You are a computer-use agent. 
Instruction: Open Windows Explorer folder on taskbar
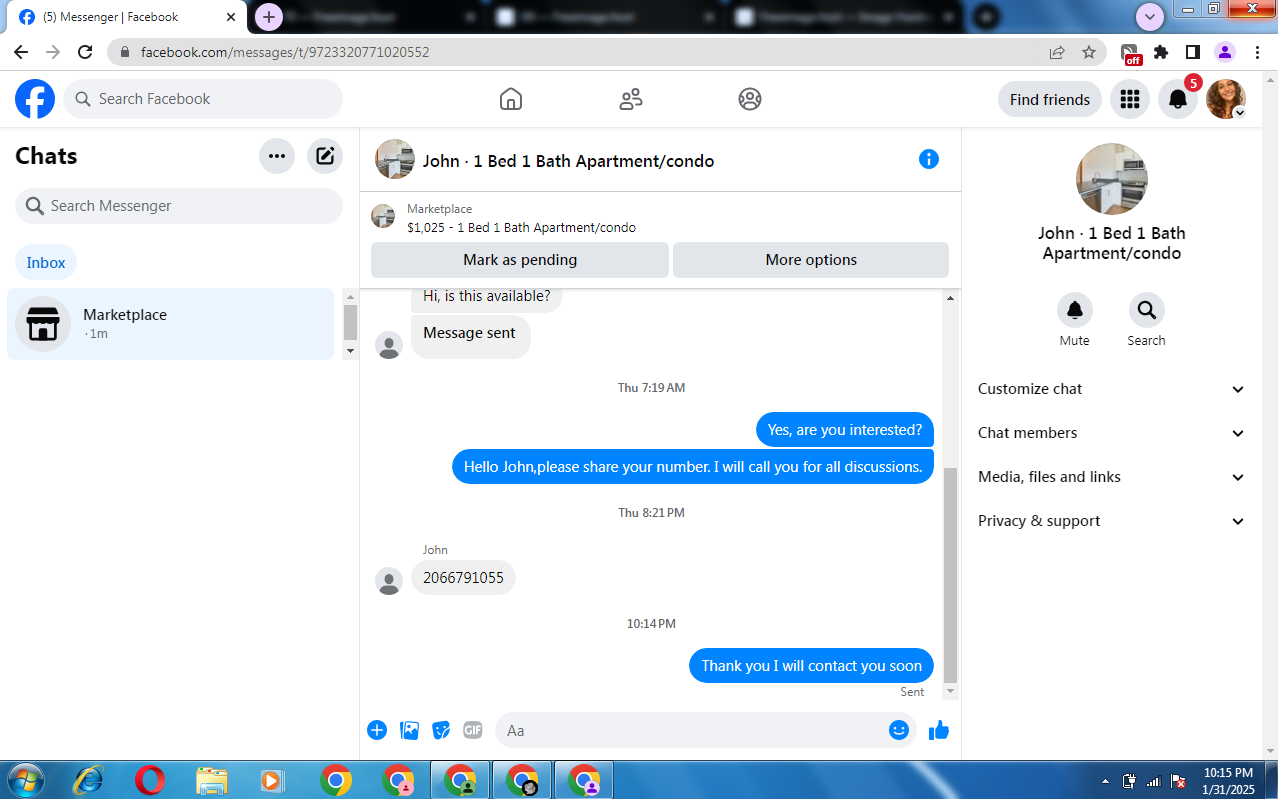[x=211, y=780]
